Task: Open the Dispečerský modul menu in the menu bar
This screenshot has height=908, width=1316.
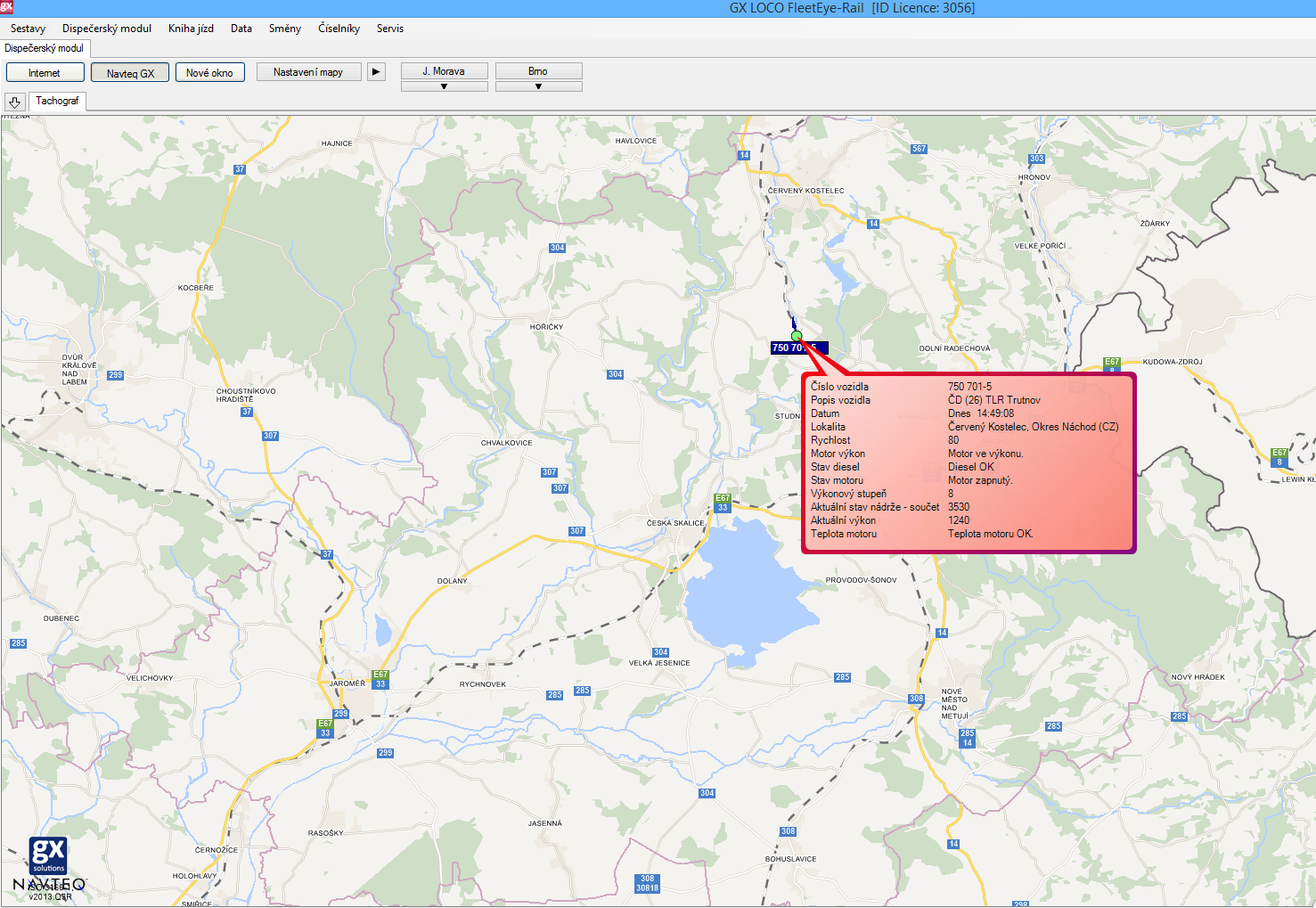Action: (107, 29)
